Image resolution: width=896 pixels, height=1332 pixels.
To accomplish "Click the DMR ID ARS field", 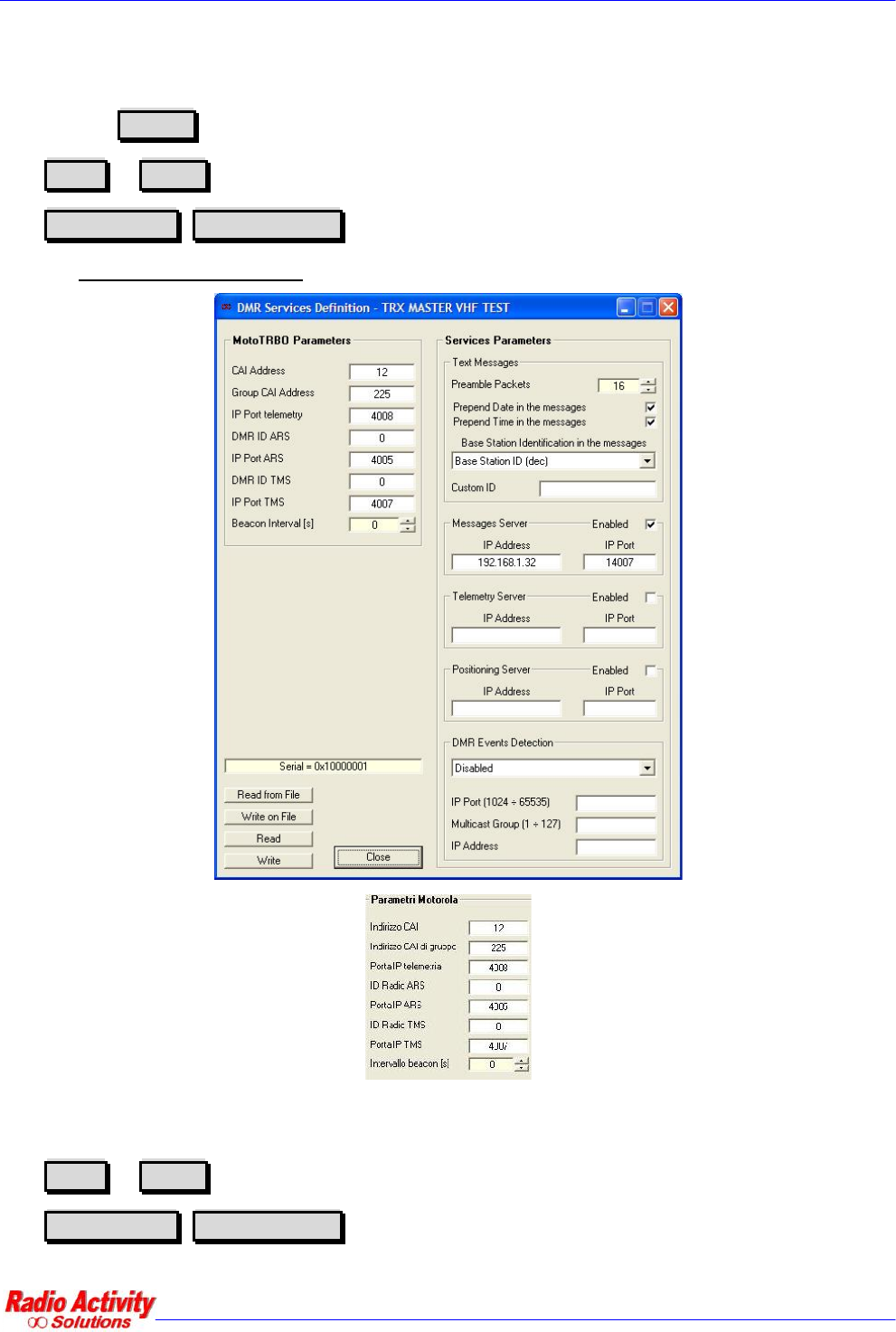I will click(382, 438).
